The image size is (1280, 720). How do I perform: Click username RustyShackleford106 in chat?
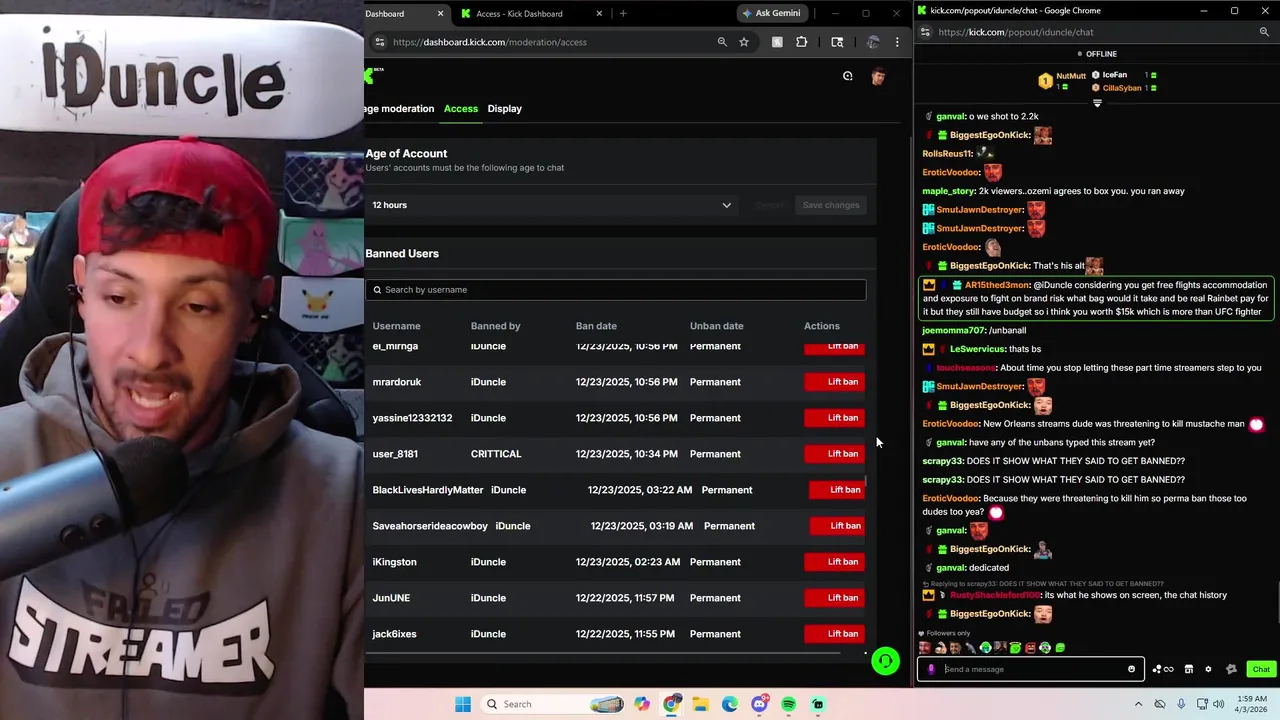click(x=995, y=595)
